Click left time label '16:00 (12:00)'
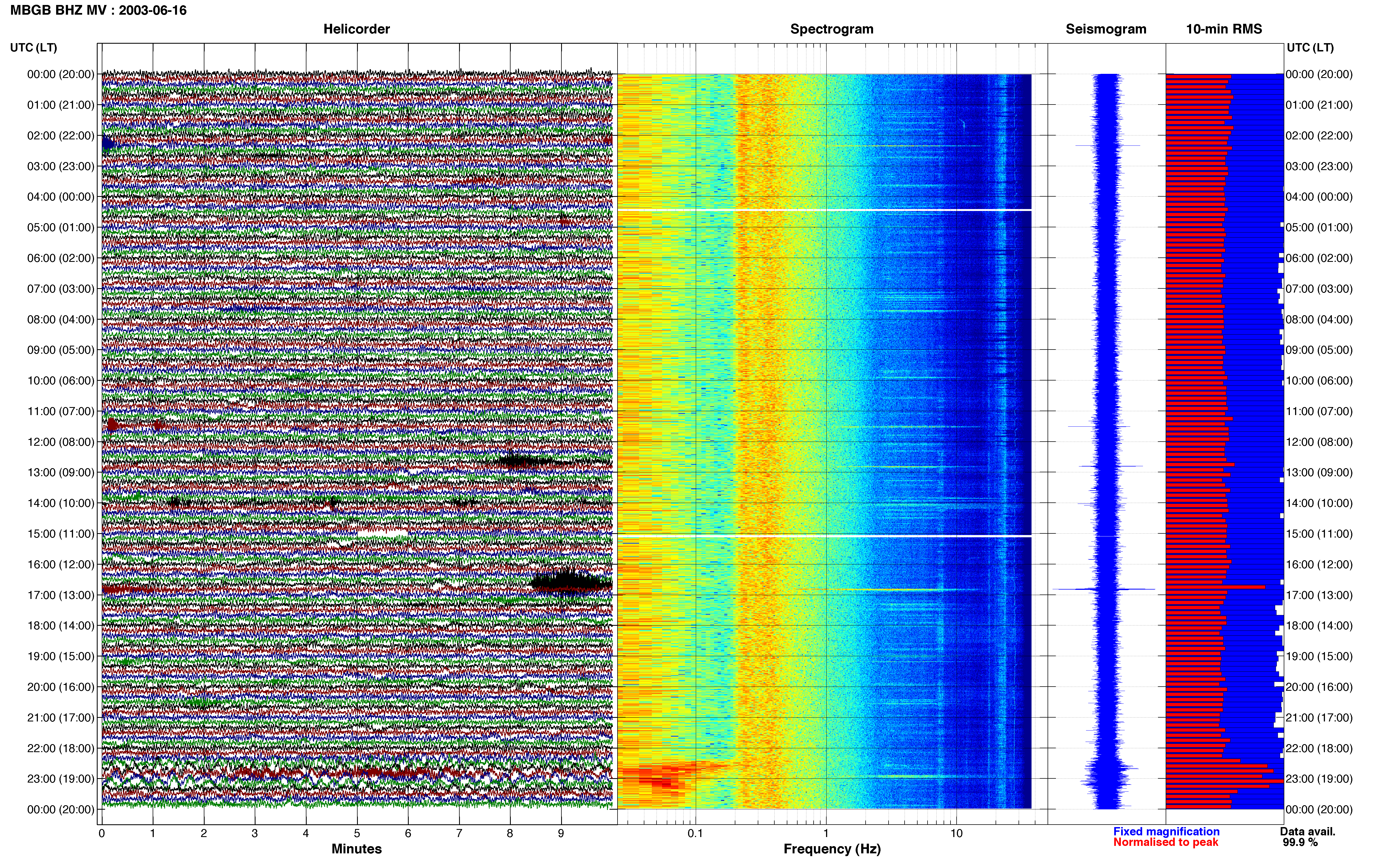 61,564
